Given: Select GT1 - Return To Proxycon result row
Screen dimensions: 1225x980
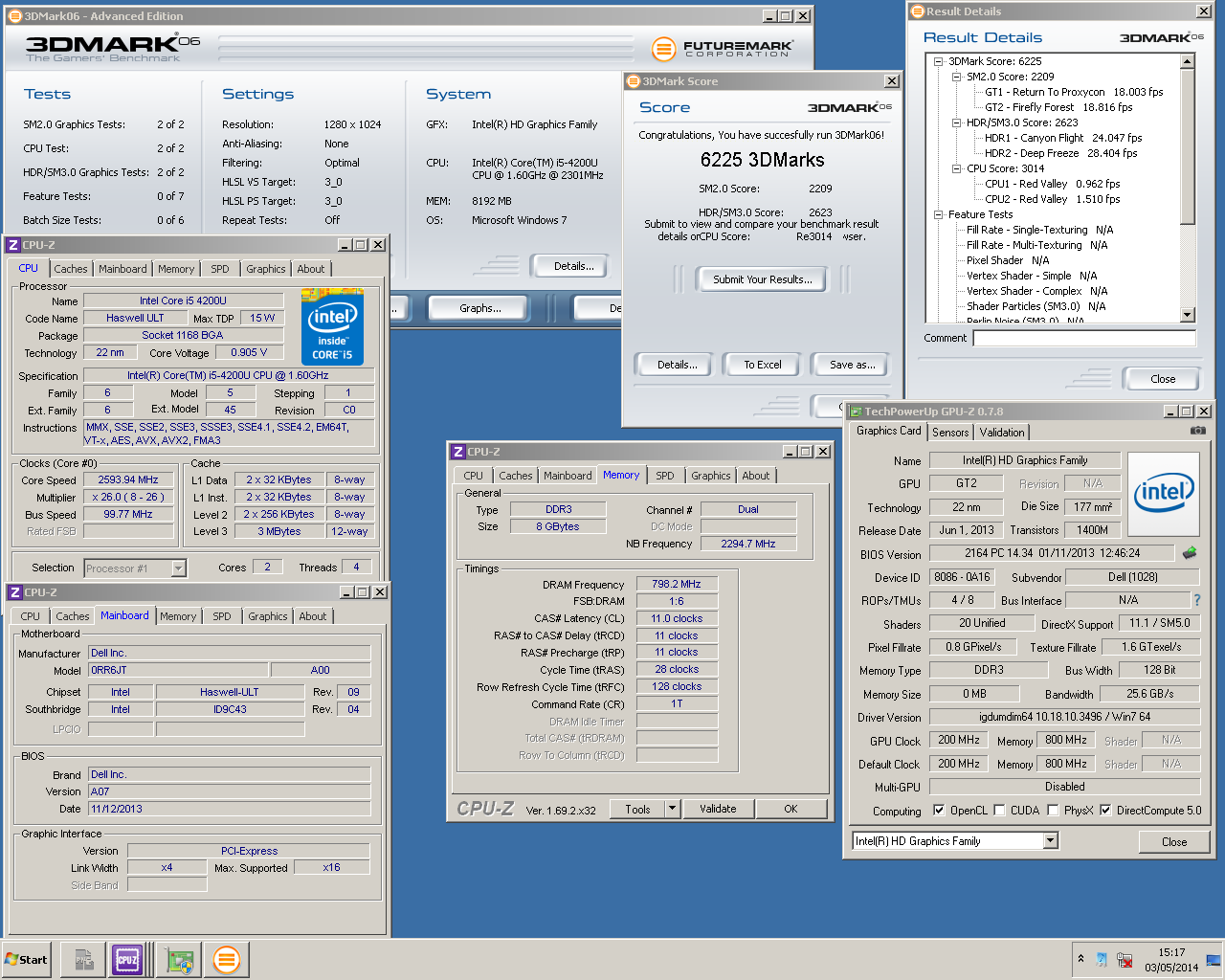Looking at the screenshot, I should (1074, 92).
